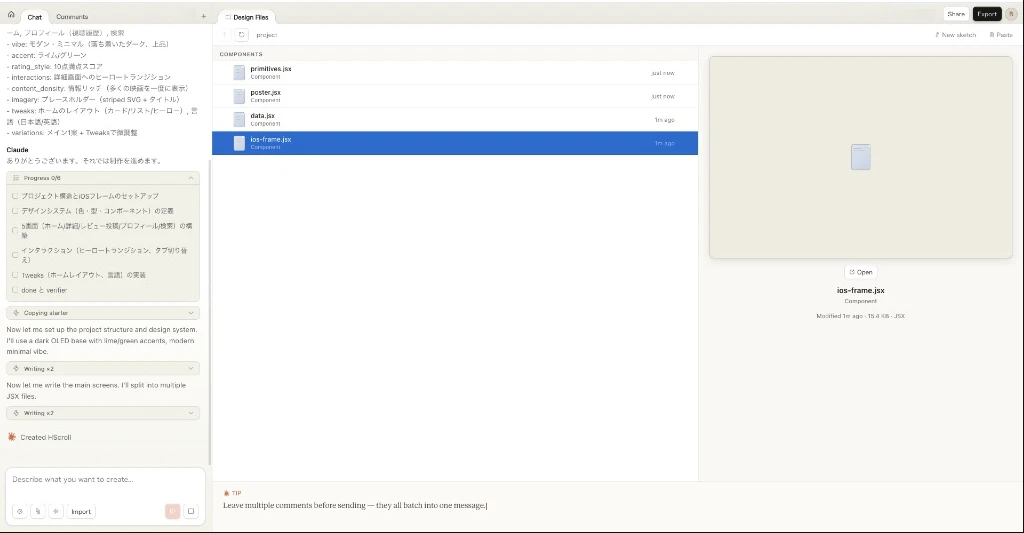This screenshot has height=533, width=1024.
Task: Check the done と verifier checkbox
Action: (15, 290)
